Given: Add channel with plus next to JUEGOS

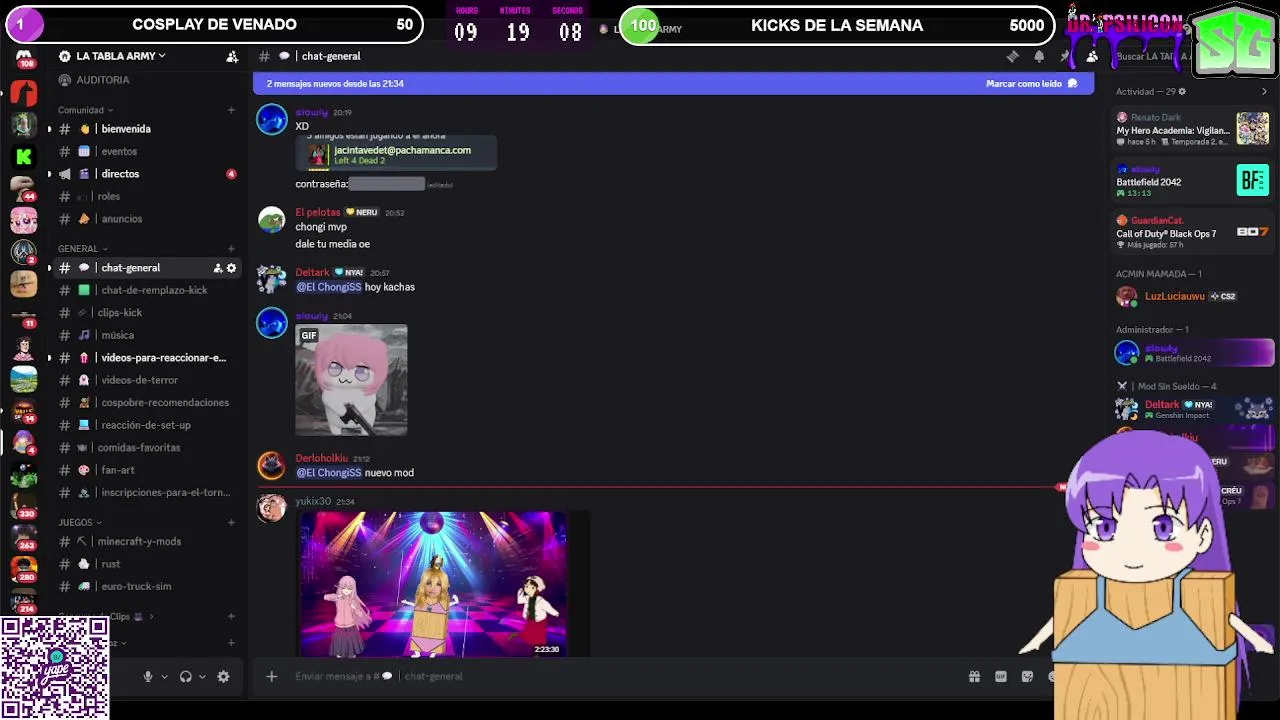Looking at the screenshot, I should tap(231, 522).
